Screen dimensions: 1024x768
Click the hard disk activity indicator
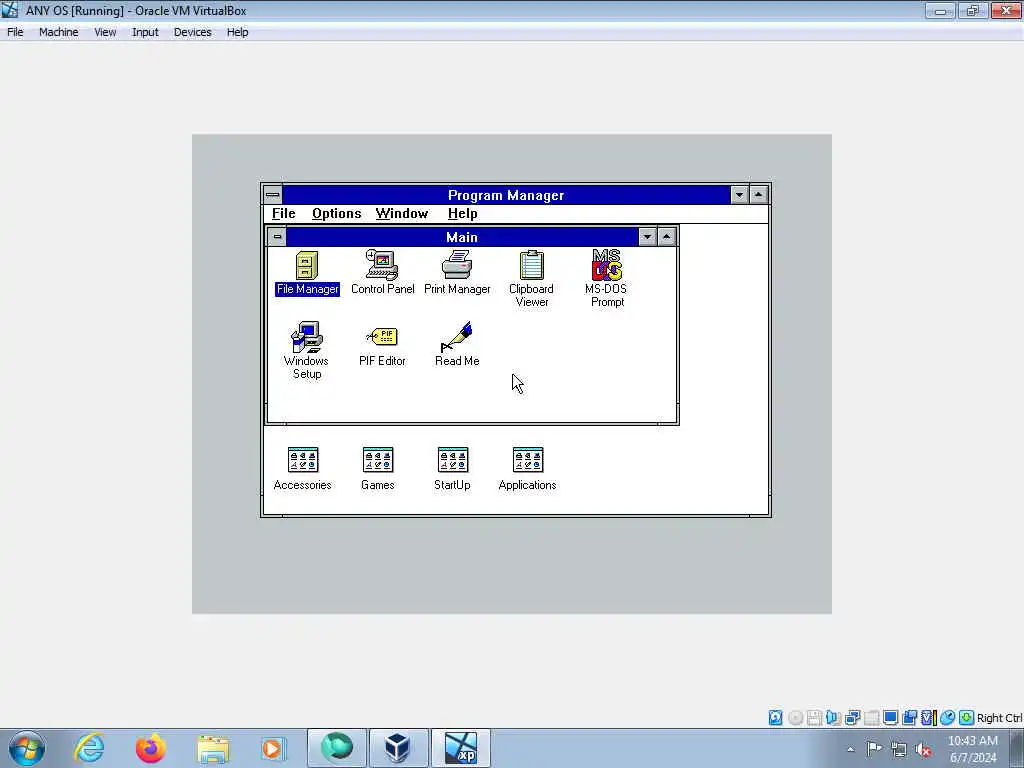(775, 718)
